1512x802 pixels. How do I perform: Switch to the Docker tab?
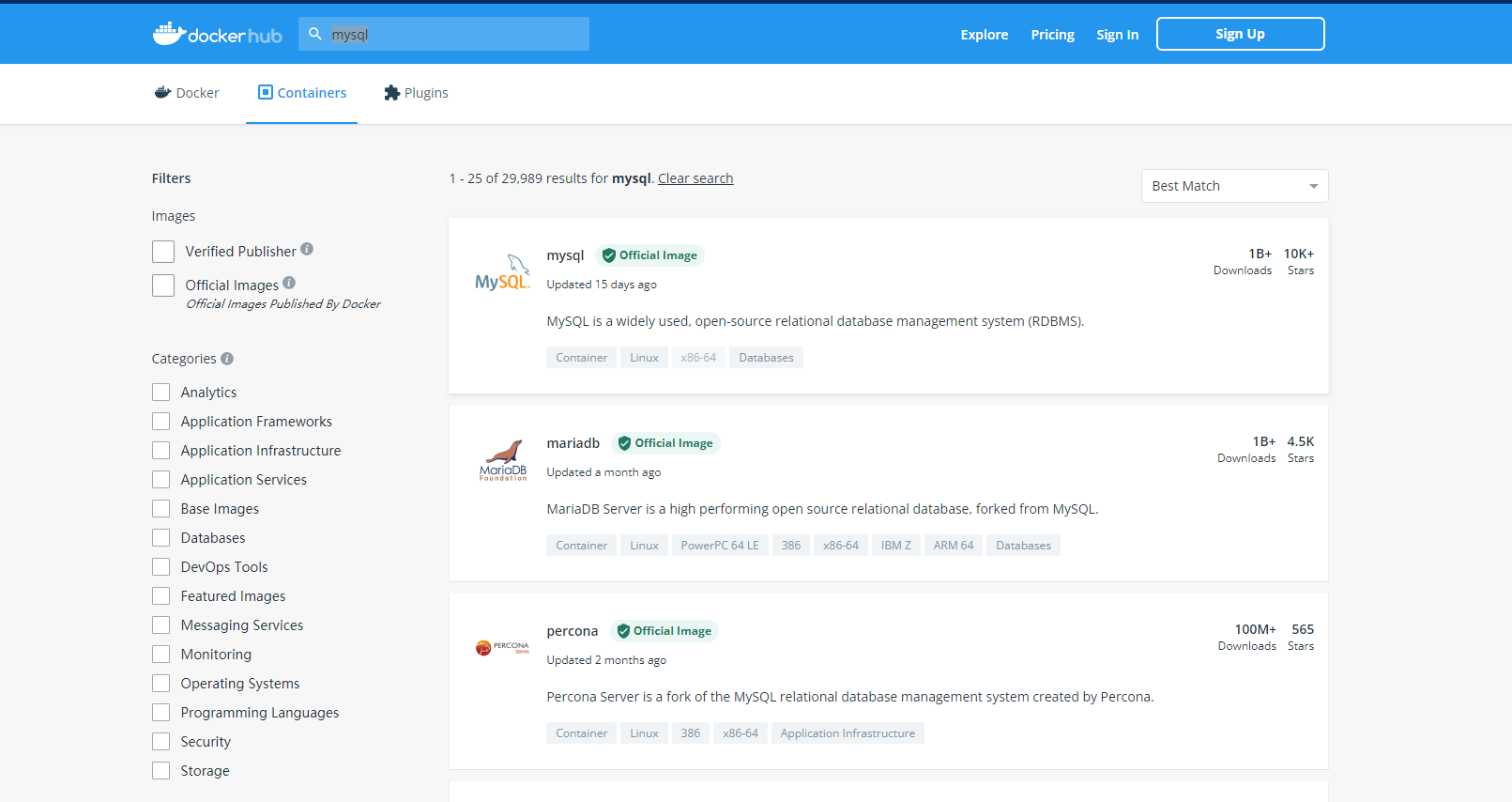(187, 93)
